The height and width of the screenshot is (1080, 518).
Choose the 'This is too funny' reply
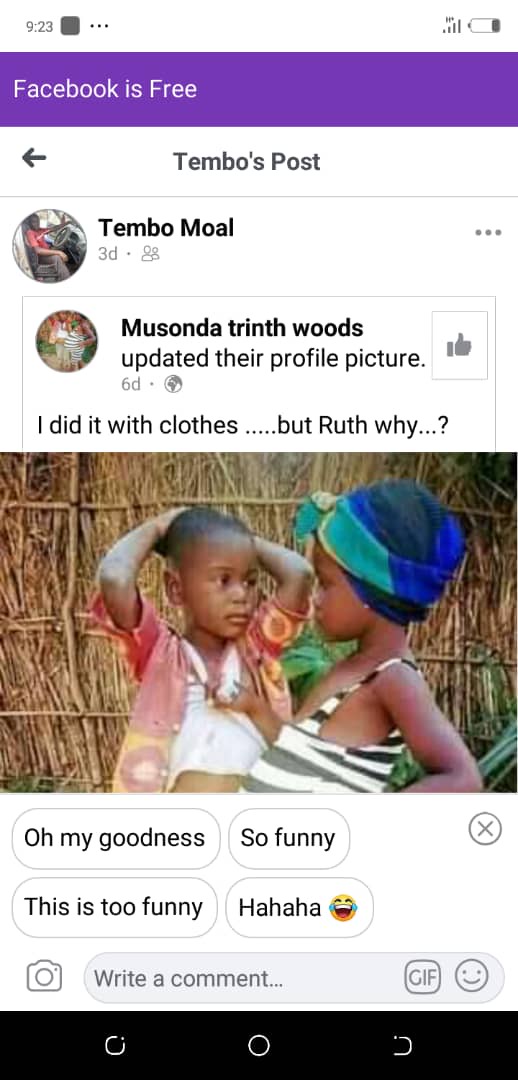pos(114,907)
